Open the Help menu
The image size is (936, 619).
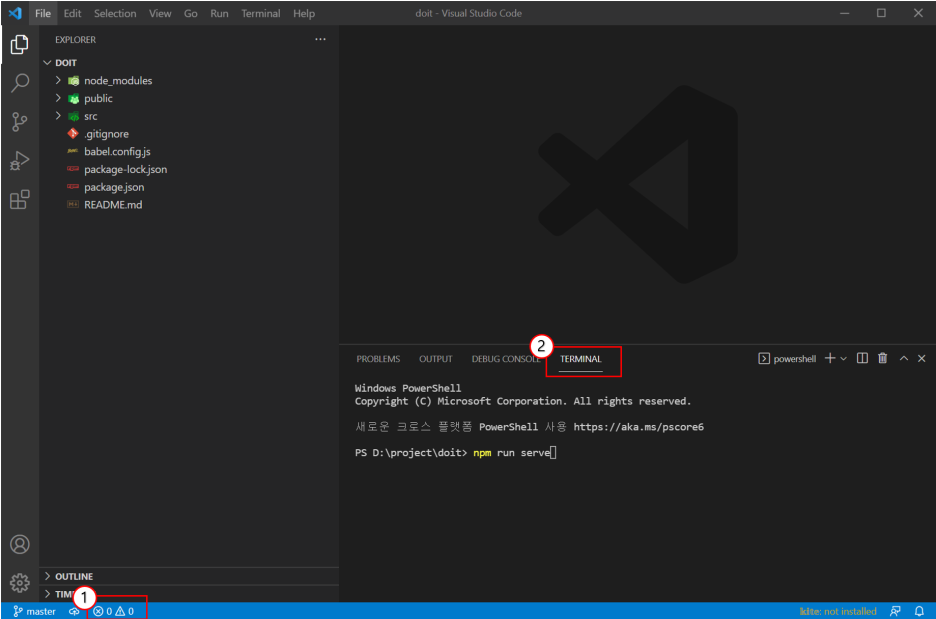(304, 13)
